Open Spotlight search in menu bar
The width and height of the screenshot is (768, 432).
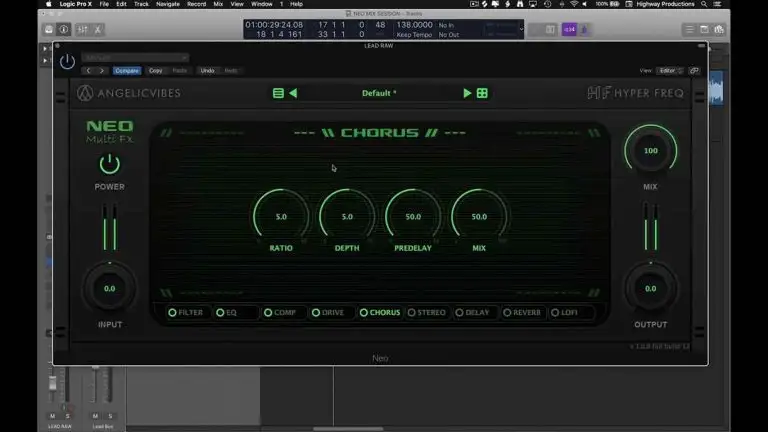pos(704,4)
